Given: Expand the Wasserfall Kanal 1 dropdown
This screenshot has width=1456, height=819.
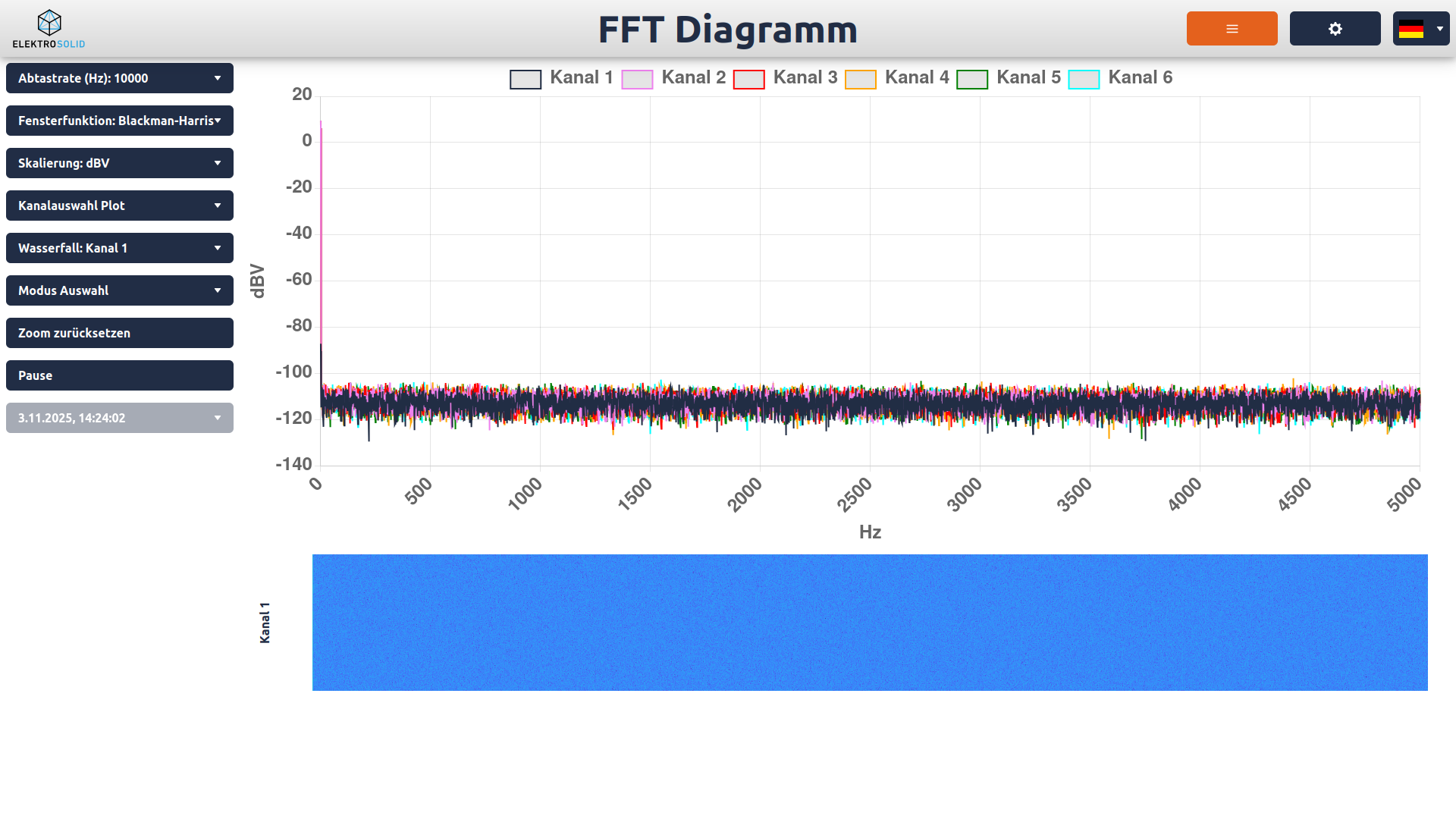Looking at the screenshot, I should coord(120,248).
